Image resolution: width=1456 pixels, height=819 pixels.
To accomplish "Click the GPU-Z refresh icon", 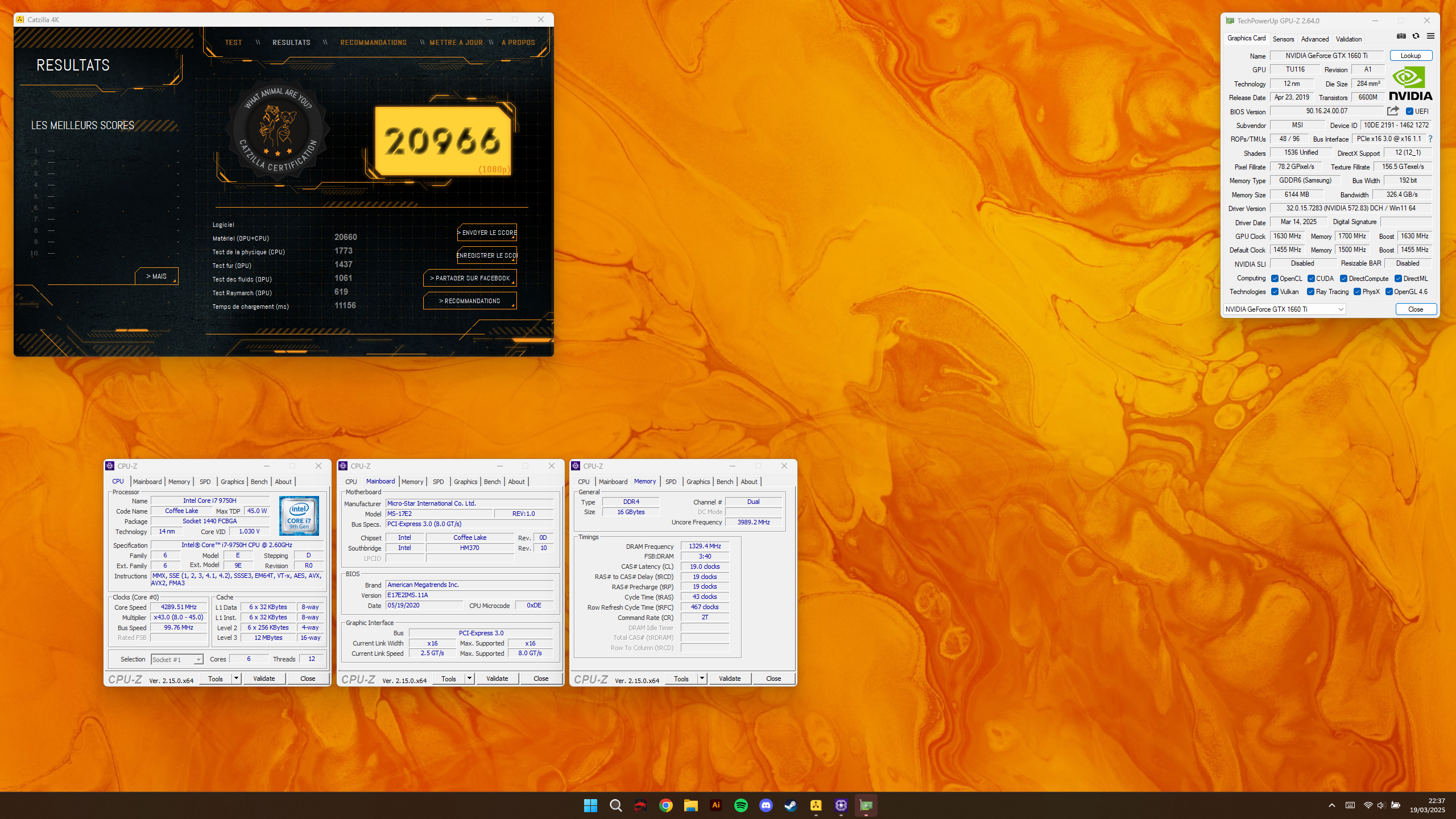I will pos(1416,36).
